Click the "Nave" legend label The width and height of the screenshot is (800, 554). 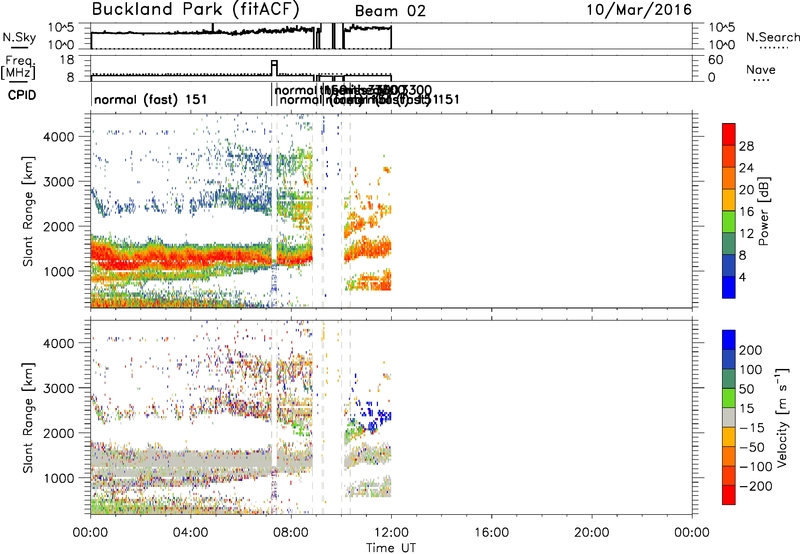760,69
